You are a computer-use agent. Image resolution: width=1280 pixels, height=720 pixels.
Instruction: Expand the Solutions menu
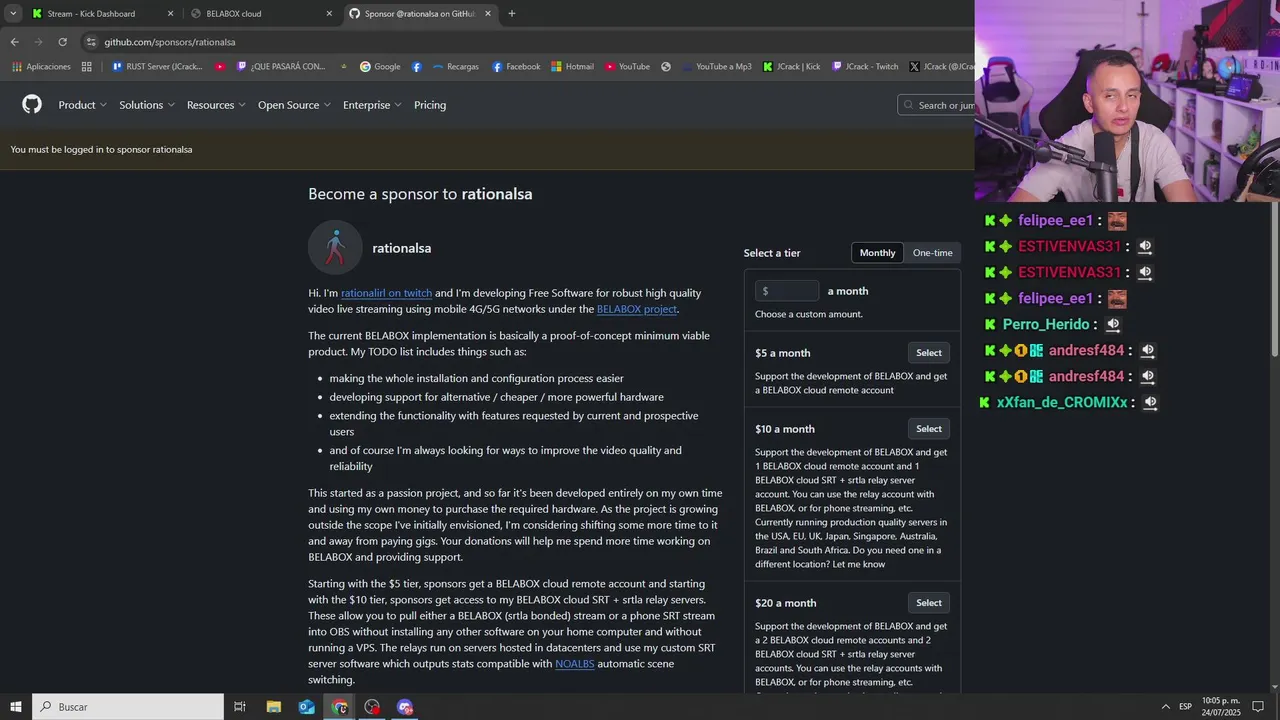[147, 105]
